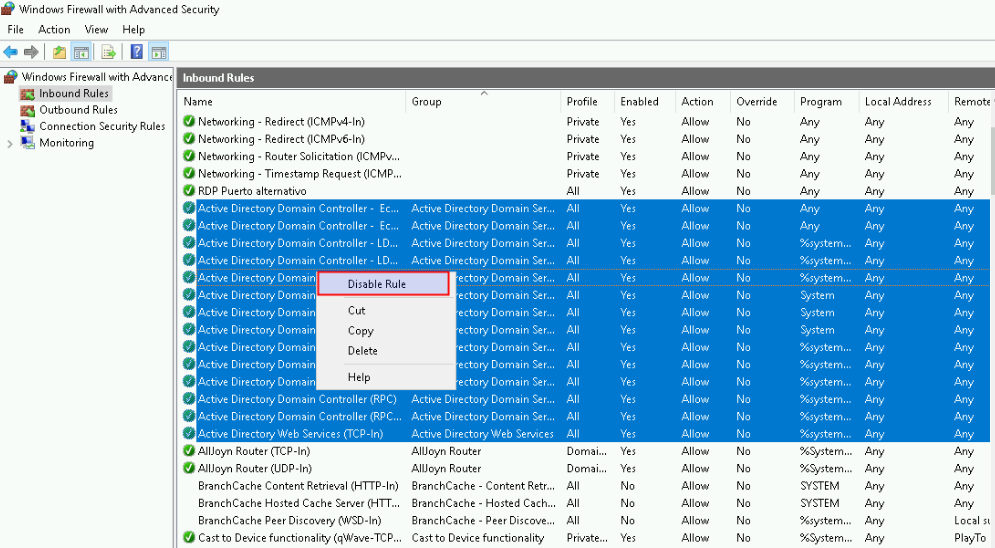The height and width of the screenshot is (548, 995).
Task: Select Connection Security Rules in the tree
Action: tap(102, 126)
